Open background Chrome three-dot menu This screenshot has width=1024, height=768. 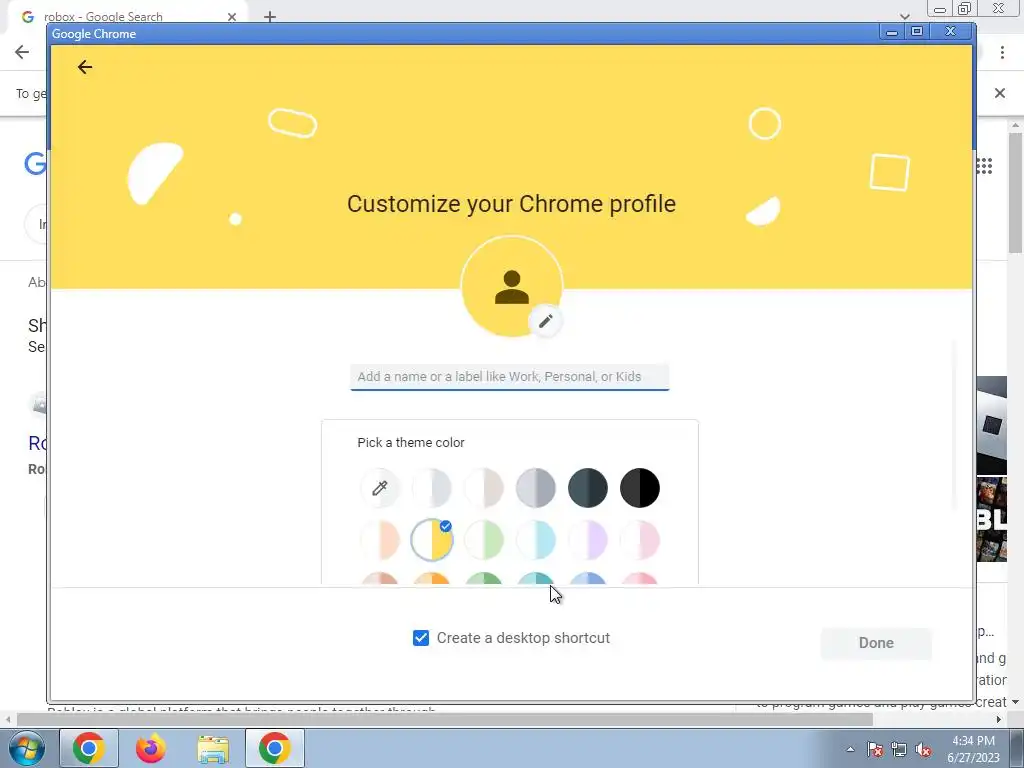pos(1002,53)
